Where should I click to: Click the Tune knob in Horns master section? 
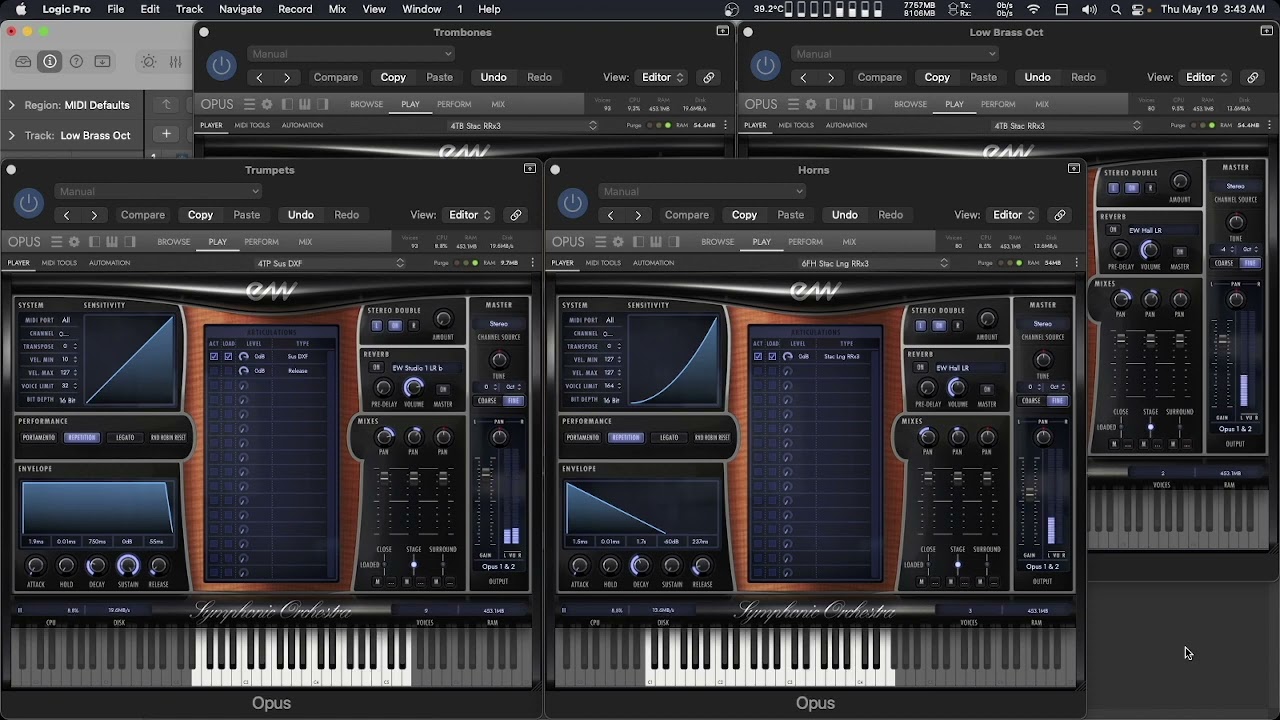(1043, 361)
